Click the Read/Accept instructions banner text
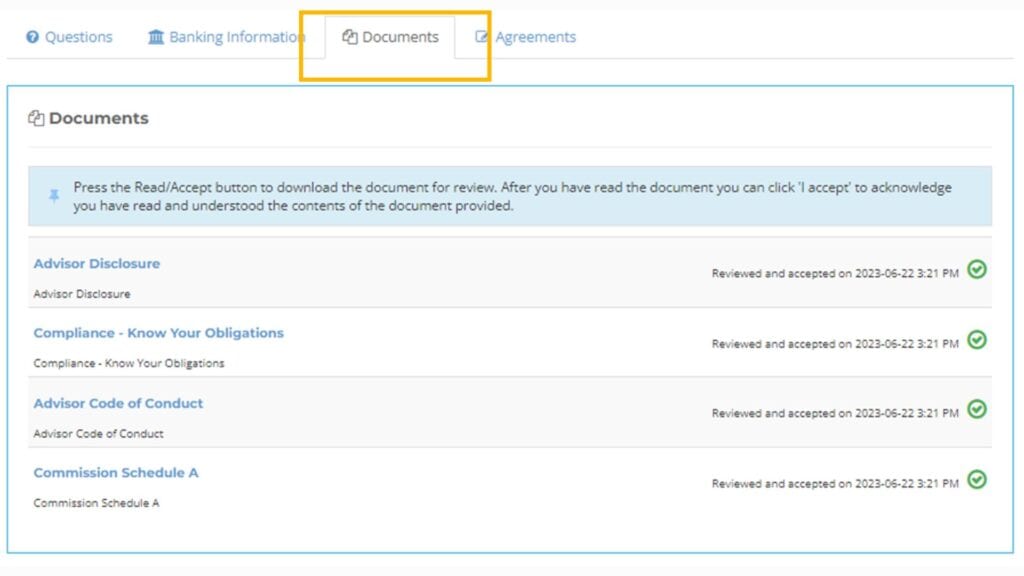This screenshot has height=576, width=1024. tap(512, 196)
